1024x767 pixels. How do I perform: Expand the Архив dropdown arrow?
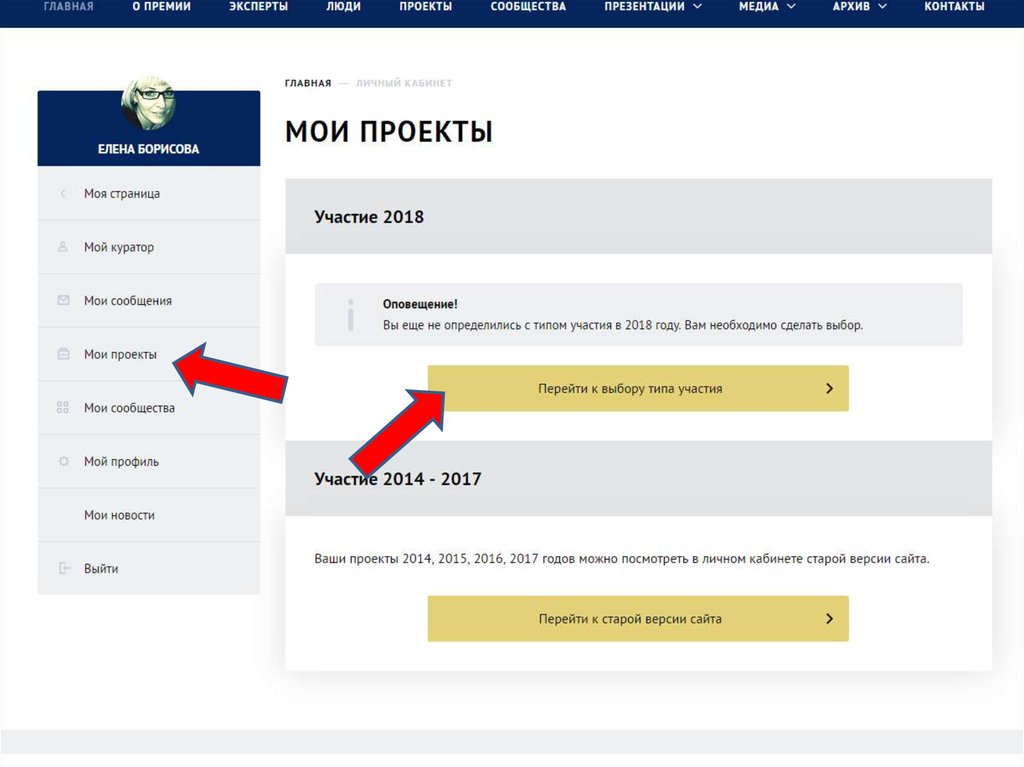click(x=882, y=7)
